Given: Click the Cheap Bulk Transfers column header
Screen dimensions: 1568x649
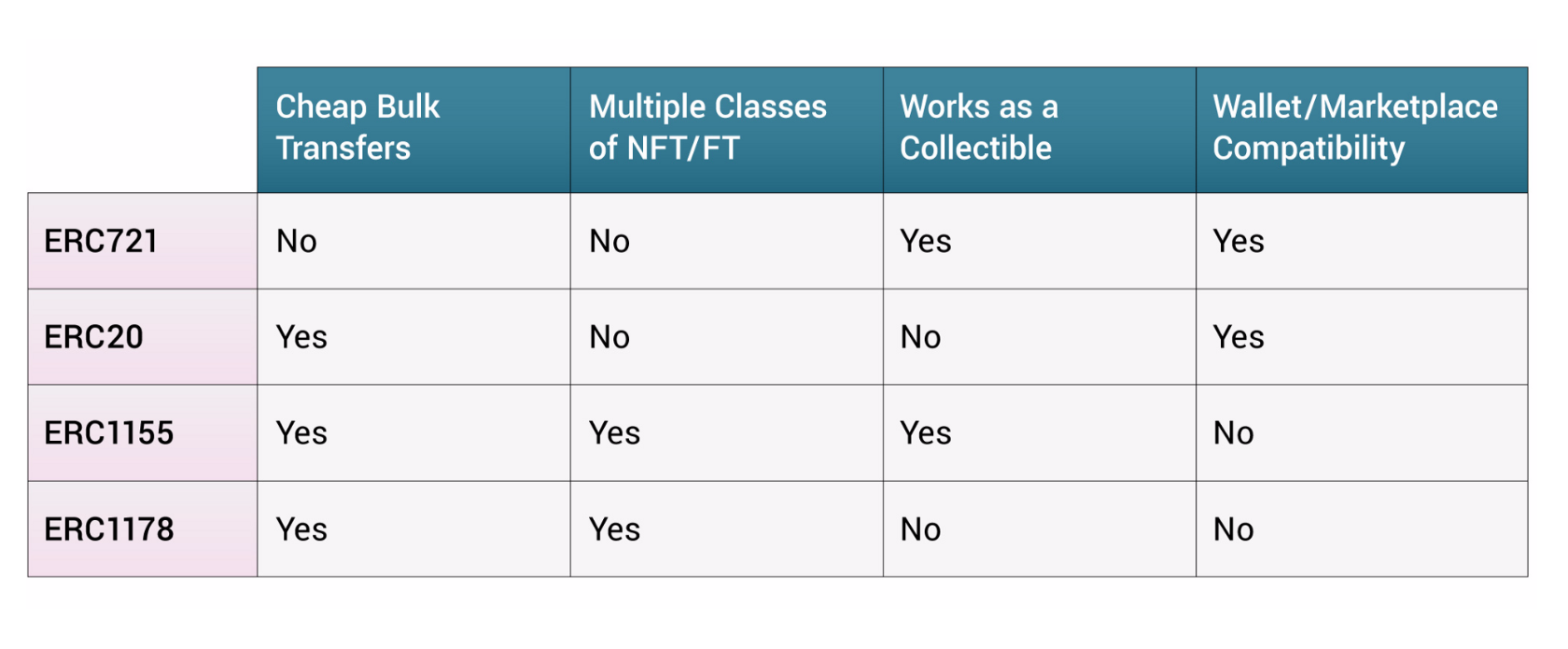Looking at the screenshot, I should tap(413, 130).
